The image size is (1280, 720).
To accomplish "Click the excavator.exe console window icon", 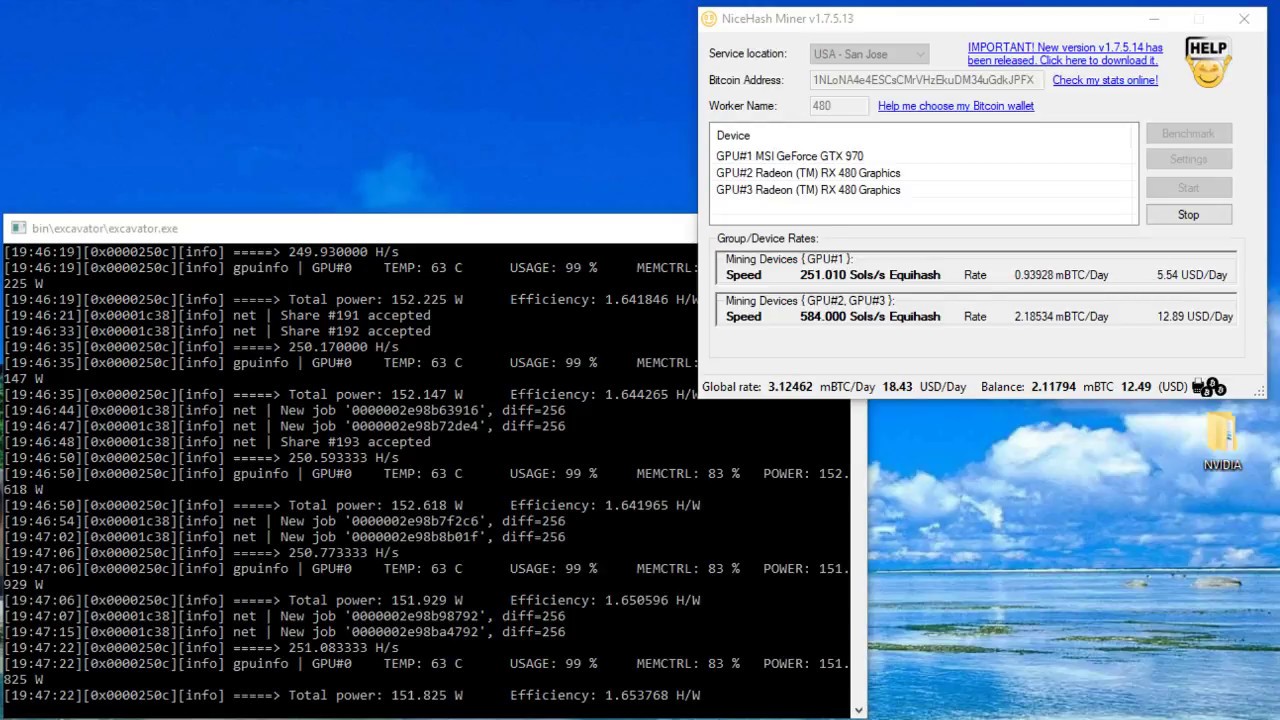I will pos(18,228).
